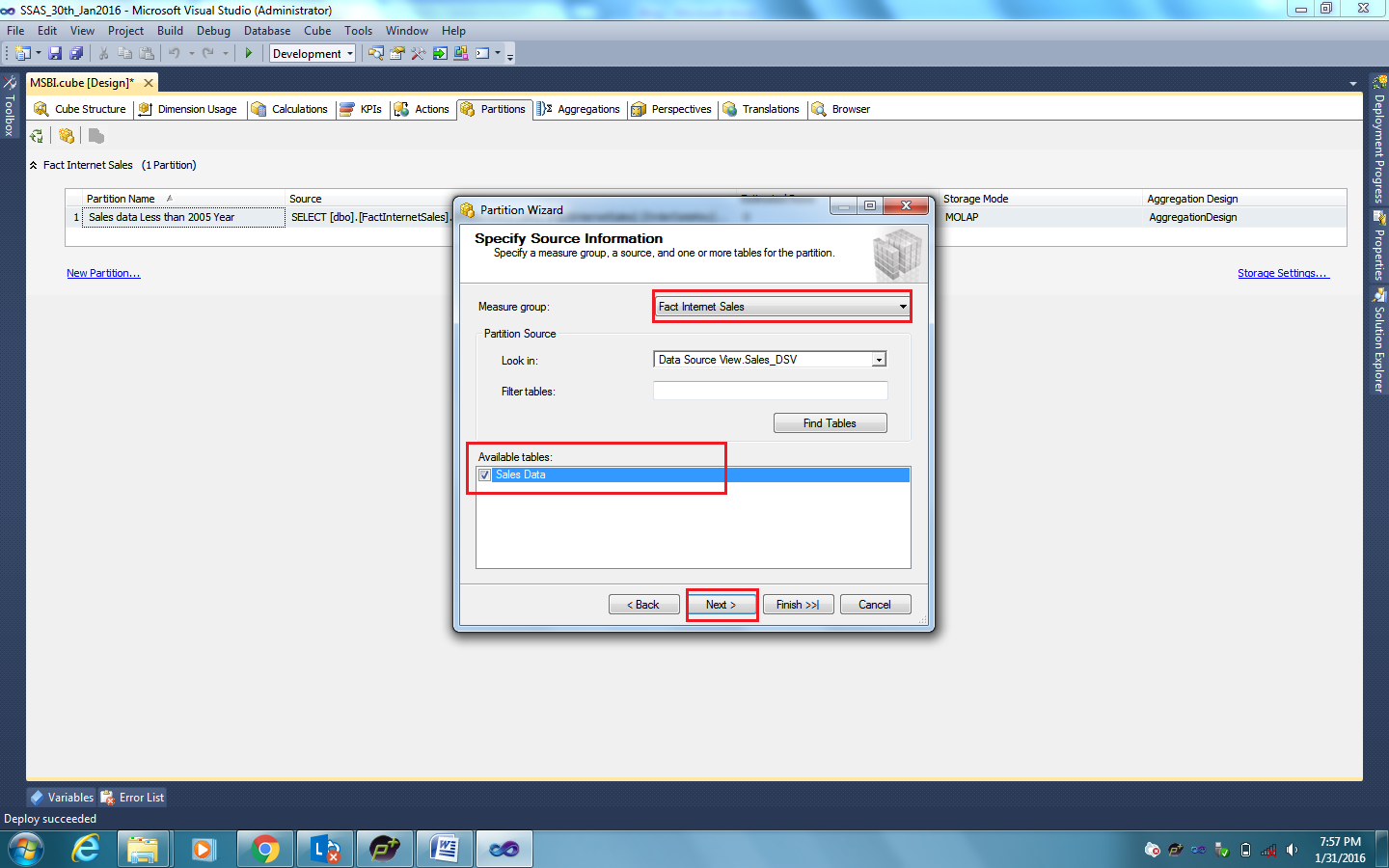Click the Paste toolbar icon

click(x=147, y=53)
